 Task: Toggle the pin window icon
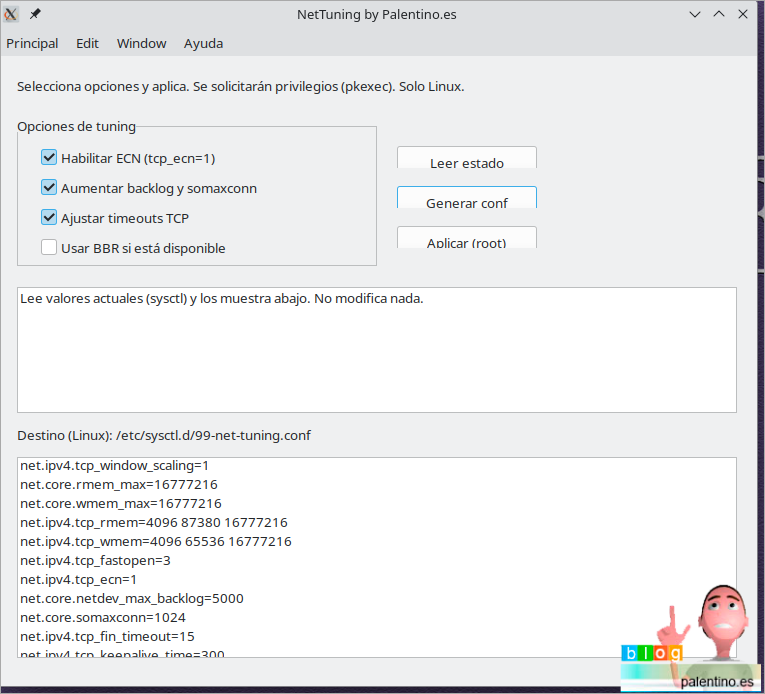pos(36,14)
